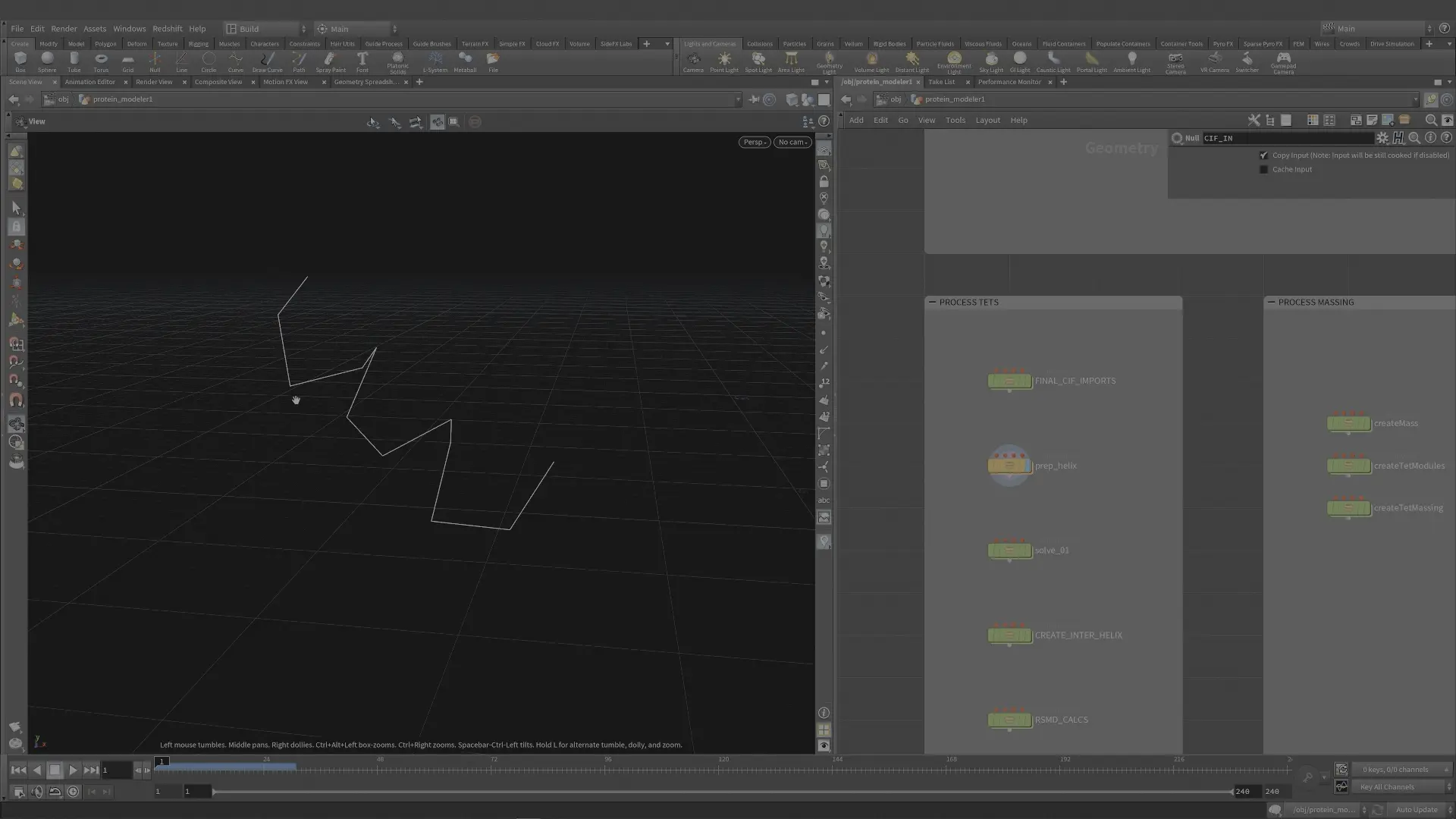Select the Platonic Solids tool

click(x=397, y=63)
